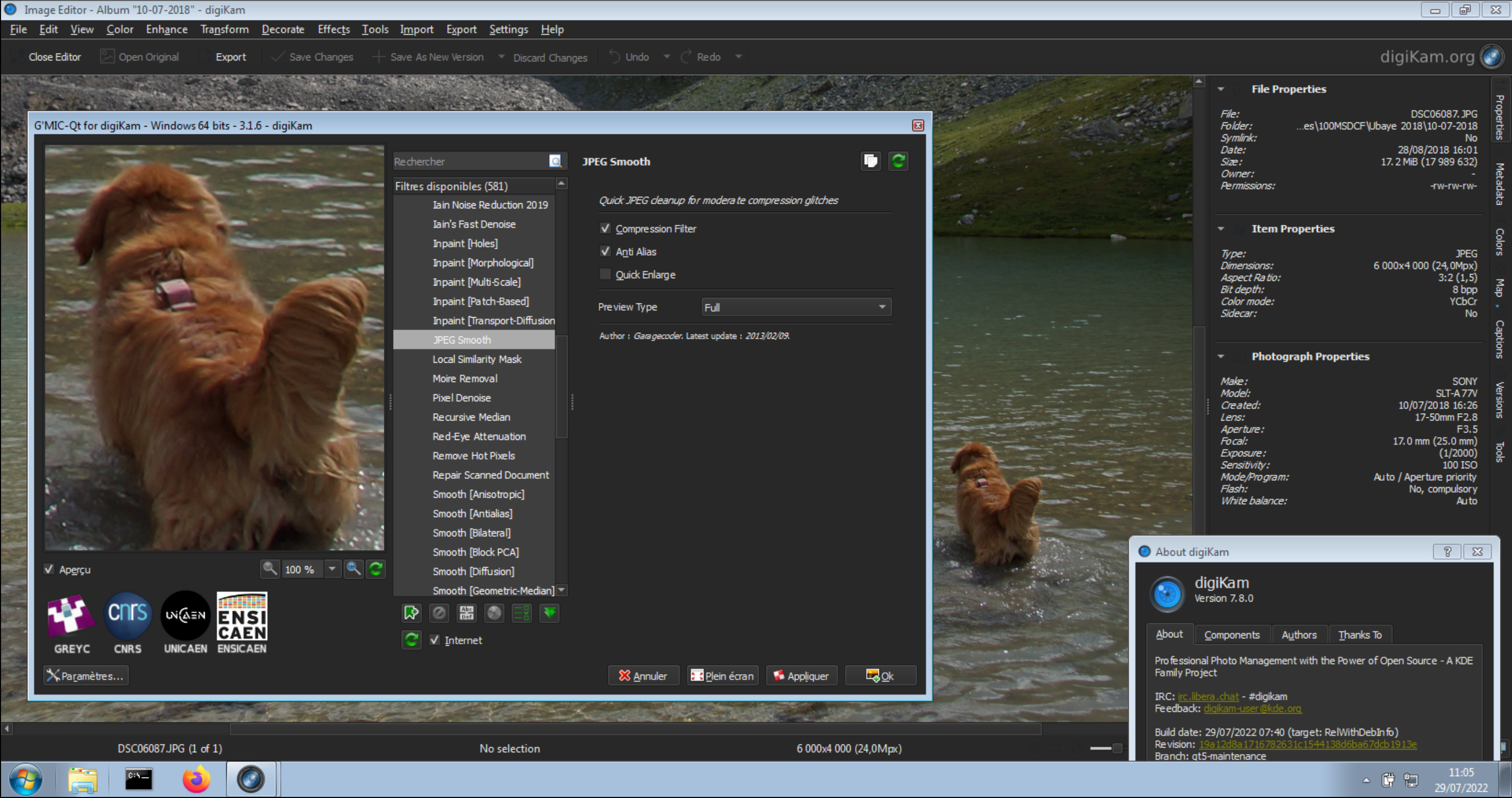Toggle the Aperçu preview checkbox
The width and height of the screenshot is (1512, 798).
tap(49, 569)
